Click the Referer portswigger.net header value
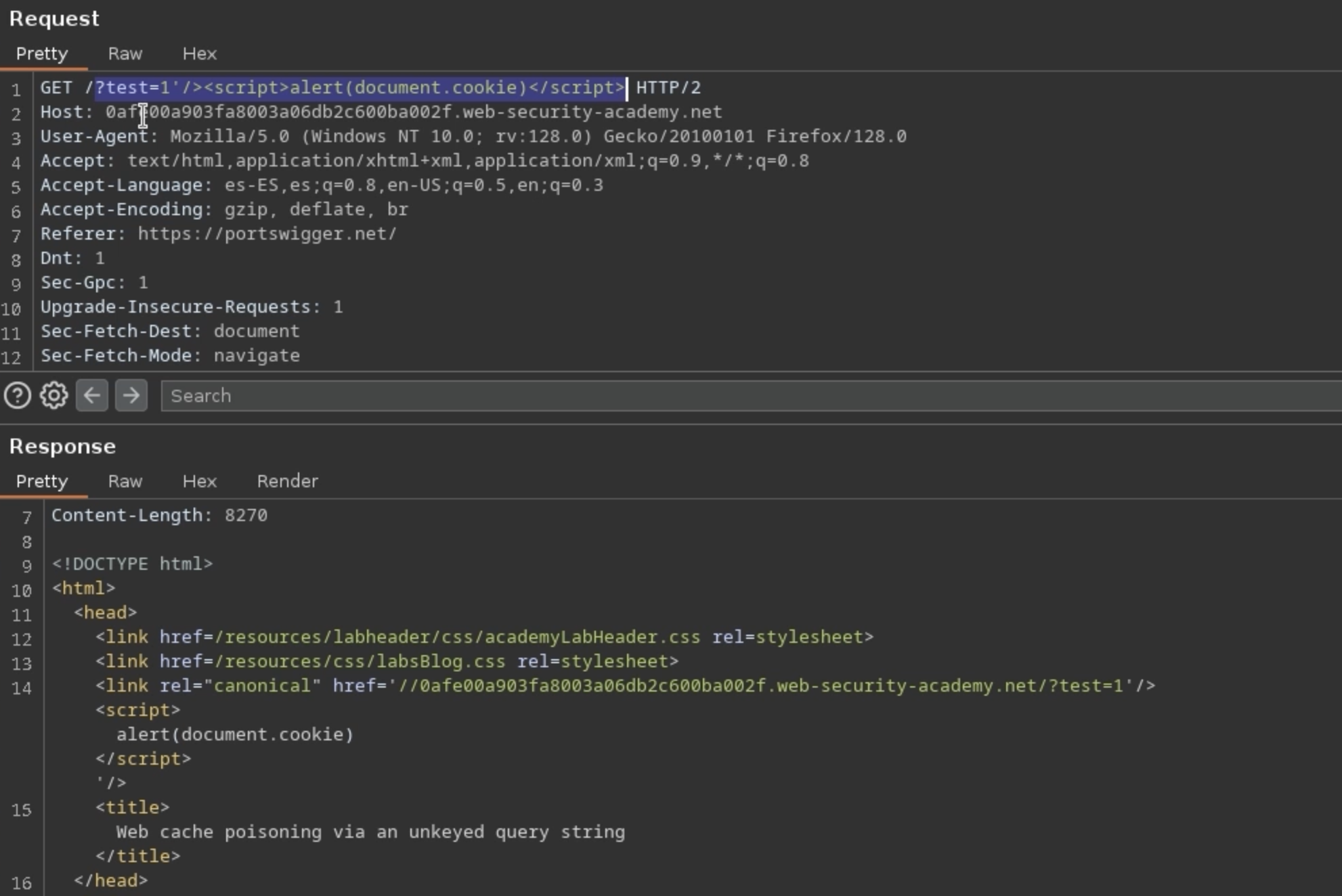The width and height of the screenshot is (1342, 896). (267, 234)
